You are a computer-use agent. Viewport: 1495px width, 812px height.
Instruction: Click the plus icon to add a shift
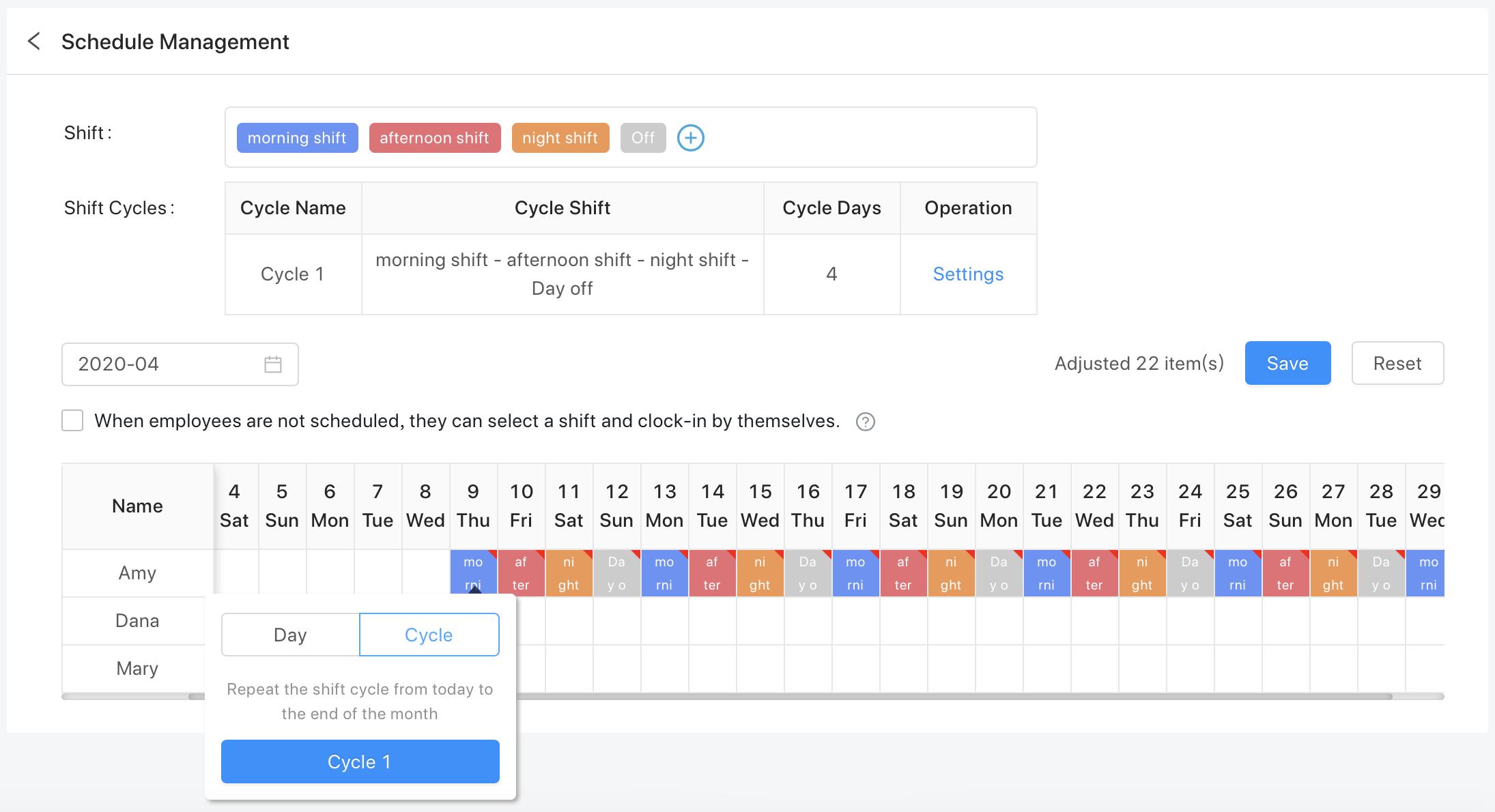(x=690, y=138)
